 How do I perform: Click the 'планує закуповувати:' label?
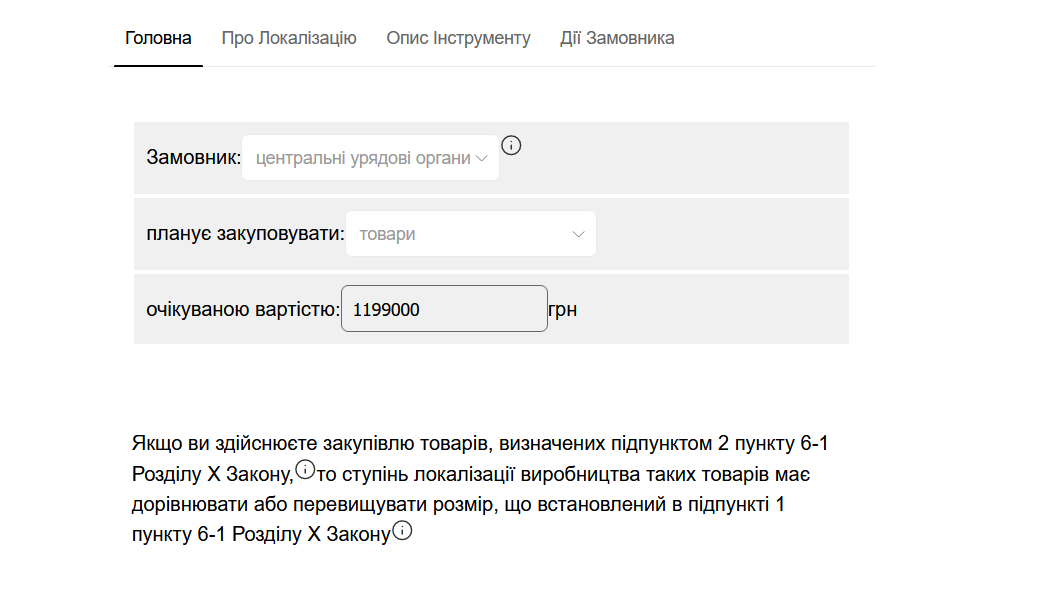[x=245, y=234]
